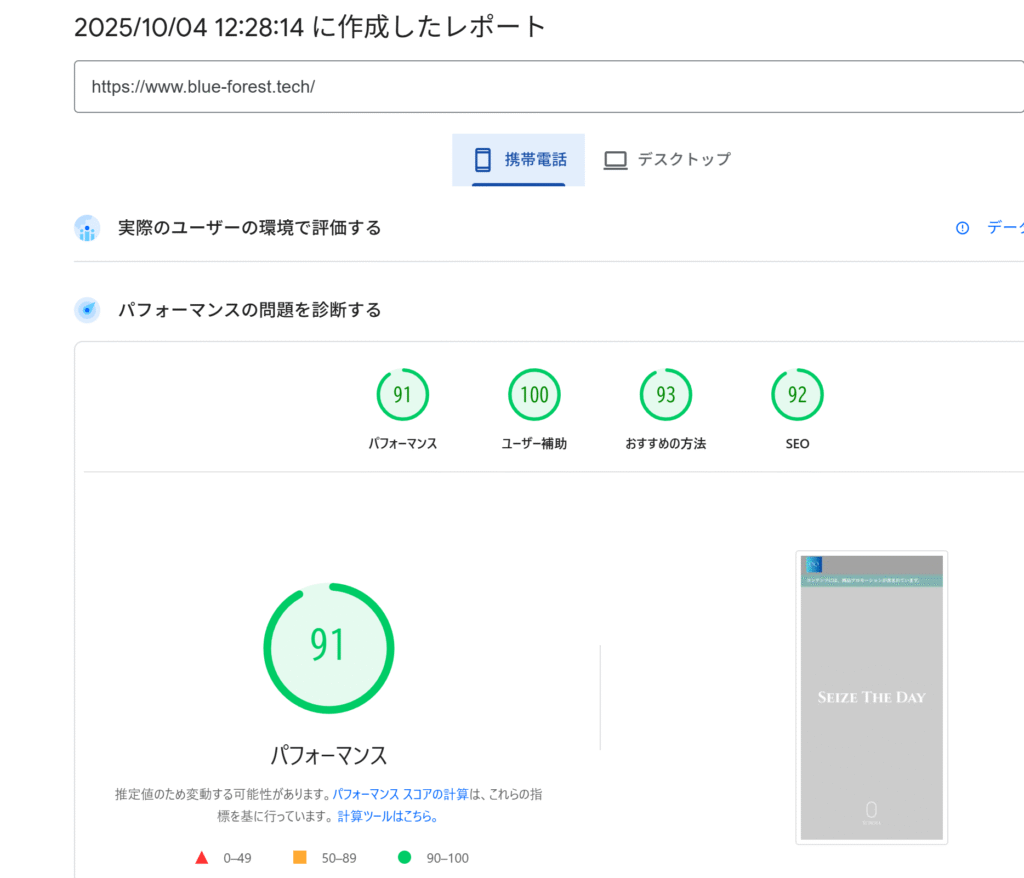The width and height of the screenshot is (1024, 878).
Task: Select the ユーザー補助 100 score gauge
Action: tap(534, 395)
